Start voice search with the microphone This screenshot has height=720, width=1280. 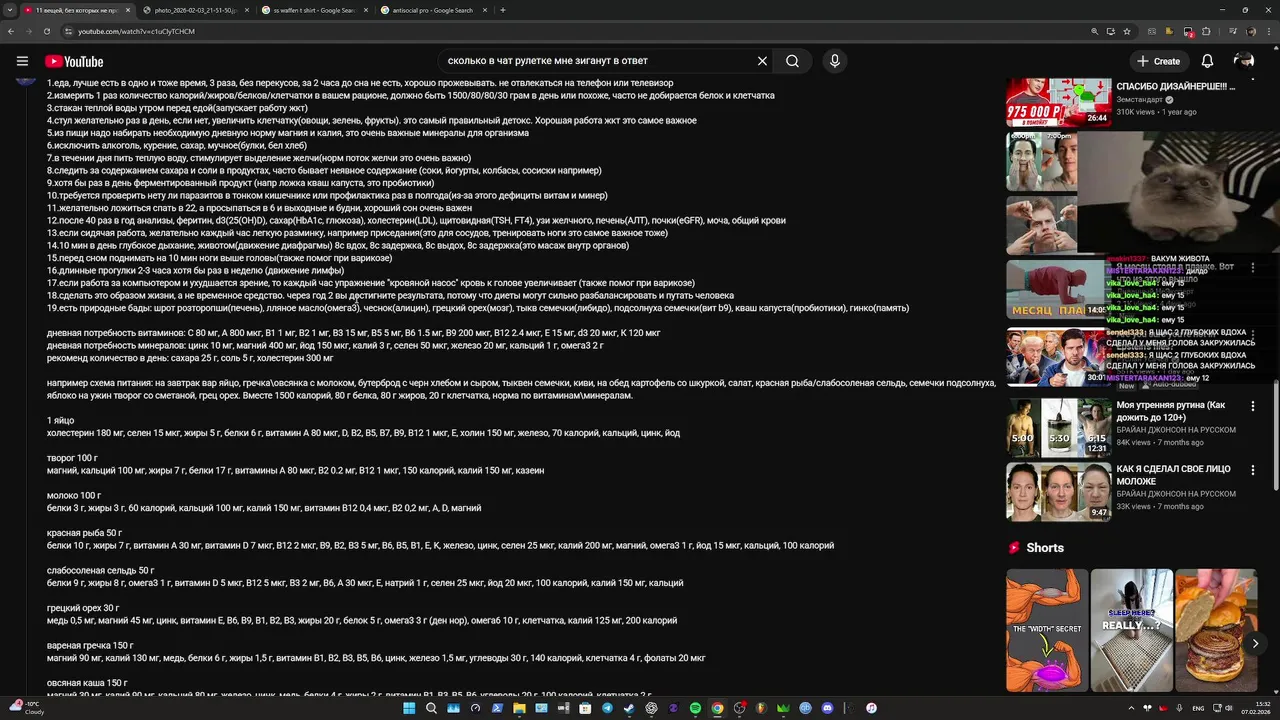[835, 61]
